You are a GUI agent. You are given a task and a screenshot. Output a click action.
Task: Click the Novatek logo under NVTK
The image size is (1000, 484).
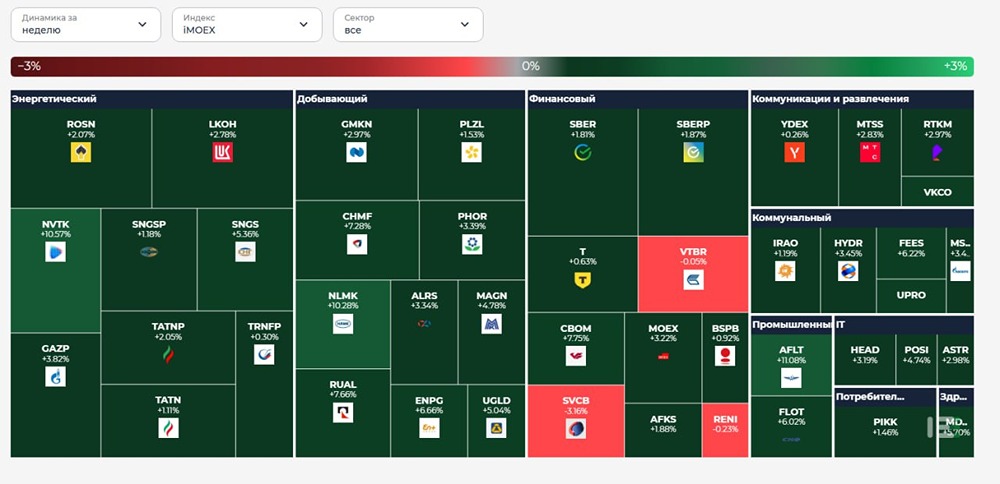55,251
